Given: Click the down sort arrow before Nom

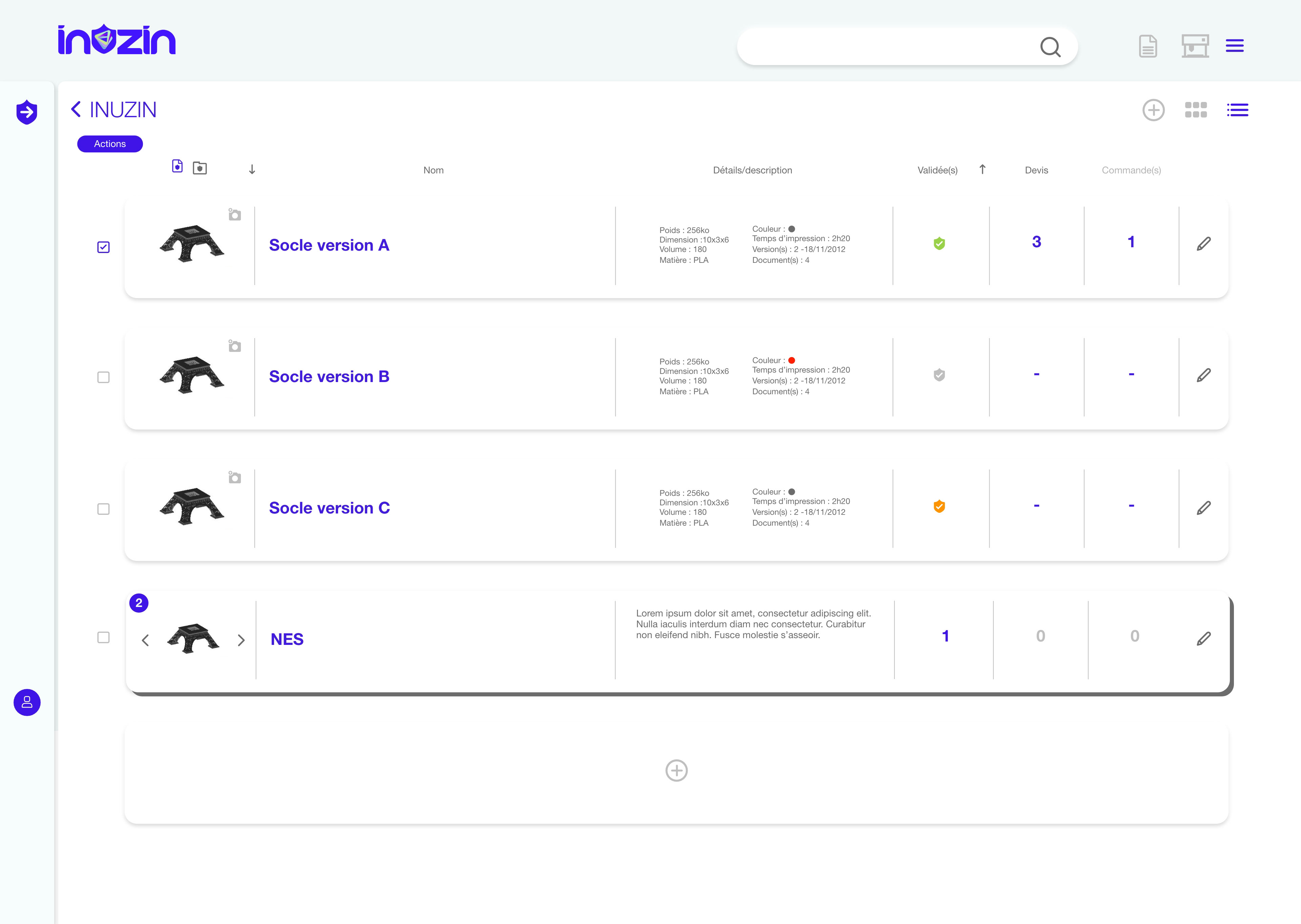Looking at the screenshot, I should tap(252, 170).
